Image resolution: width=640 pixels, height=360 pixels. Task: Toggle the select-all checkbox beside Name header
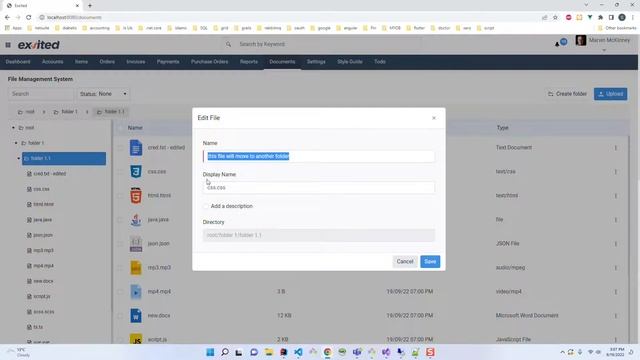pos(120,128)
